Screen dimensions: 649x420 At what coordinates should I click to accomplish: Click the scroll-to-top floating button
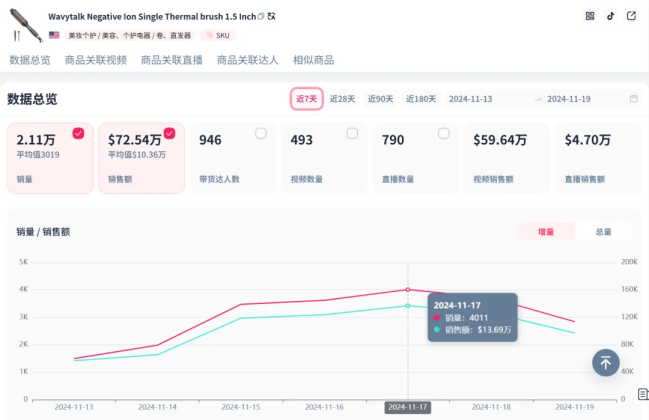[x=605, y=362]
